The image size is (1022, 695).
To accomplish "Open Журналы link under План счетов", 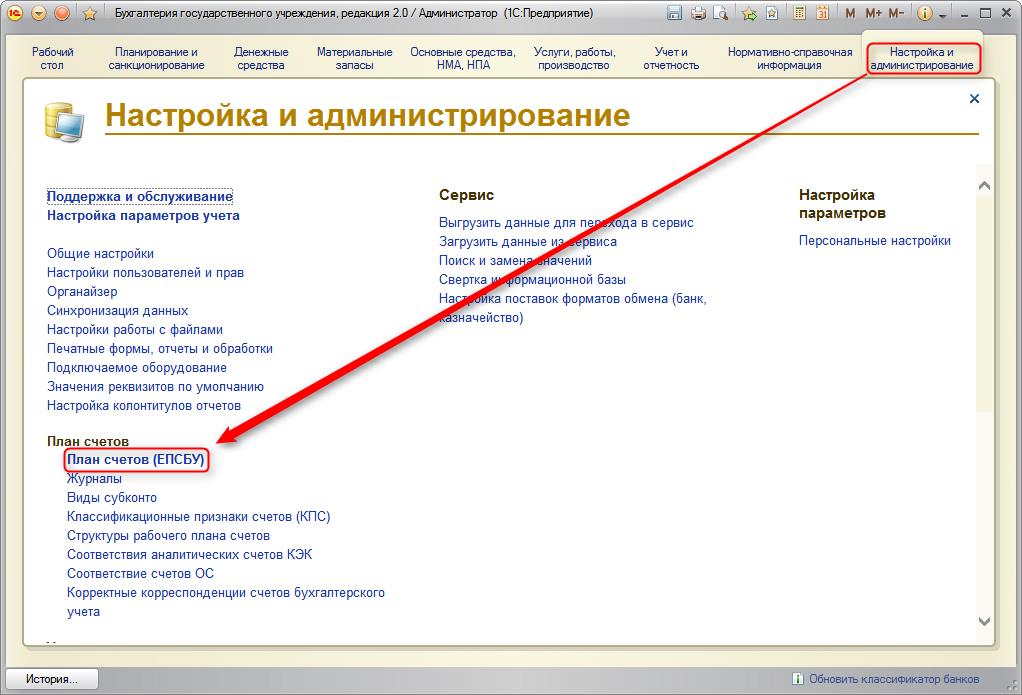I will [95, 479].
